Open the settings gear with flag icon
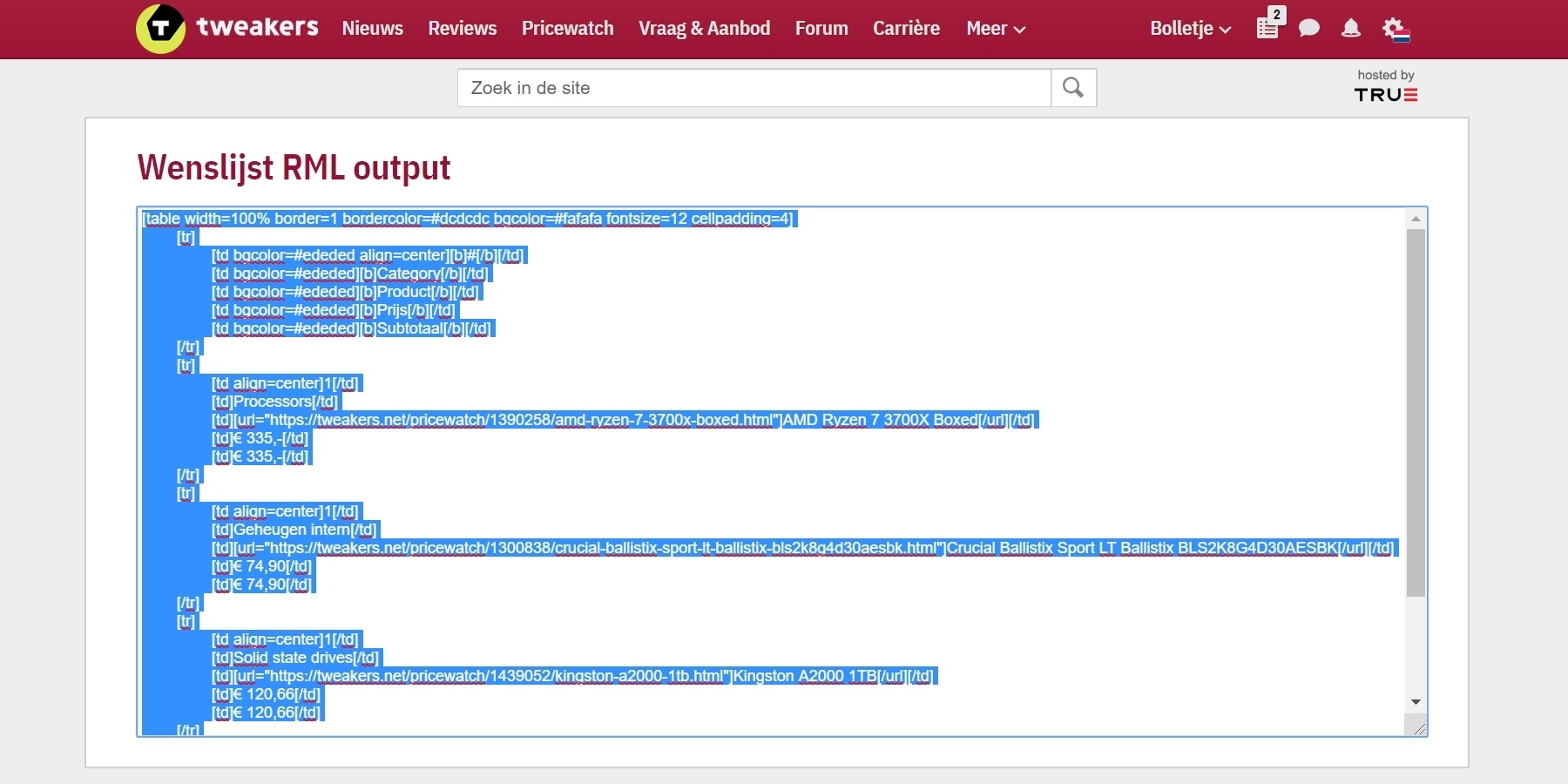The height and width of the screenshot is (784, 1568). coord(1396,30)
